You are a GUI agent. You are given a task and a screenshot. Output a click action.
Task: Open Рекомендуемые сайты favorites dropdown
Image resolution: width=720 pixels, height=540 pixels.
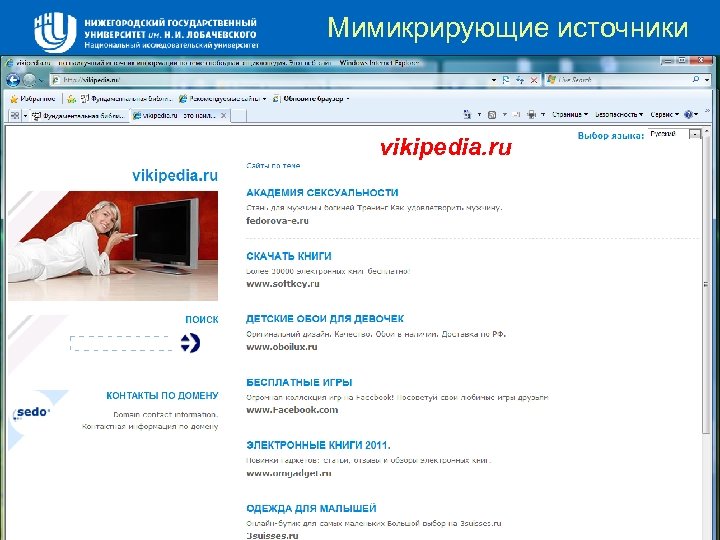pos(223,99)
